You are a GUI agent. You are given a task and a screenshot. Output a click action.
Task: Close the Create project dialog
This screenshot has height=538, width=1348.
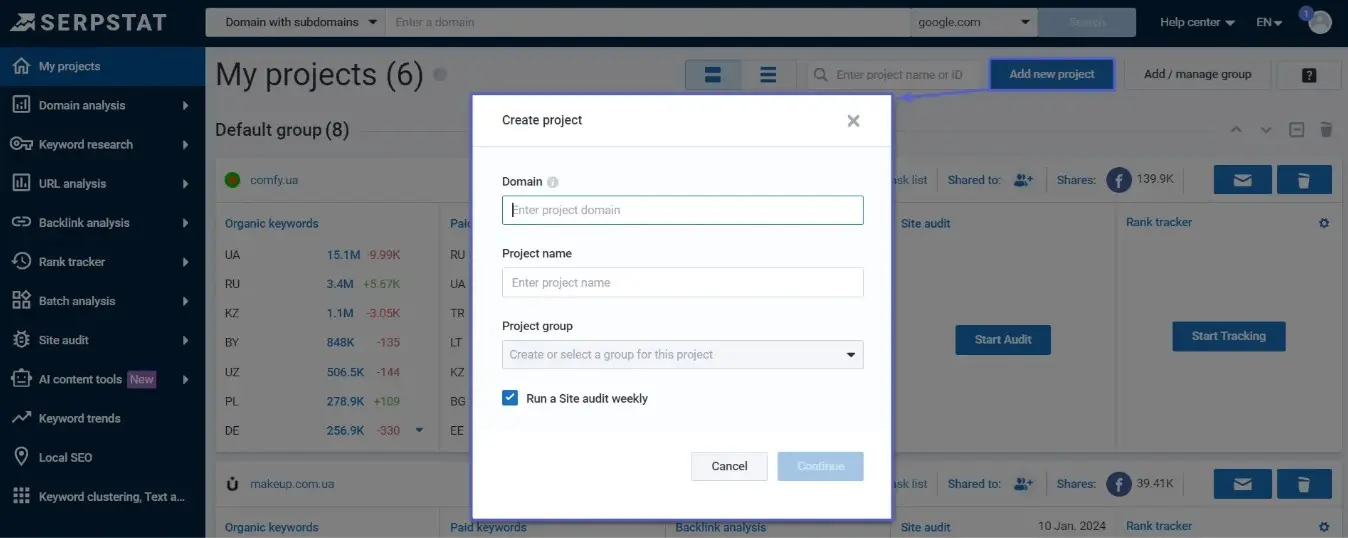pos(853,120)
